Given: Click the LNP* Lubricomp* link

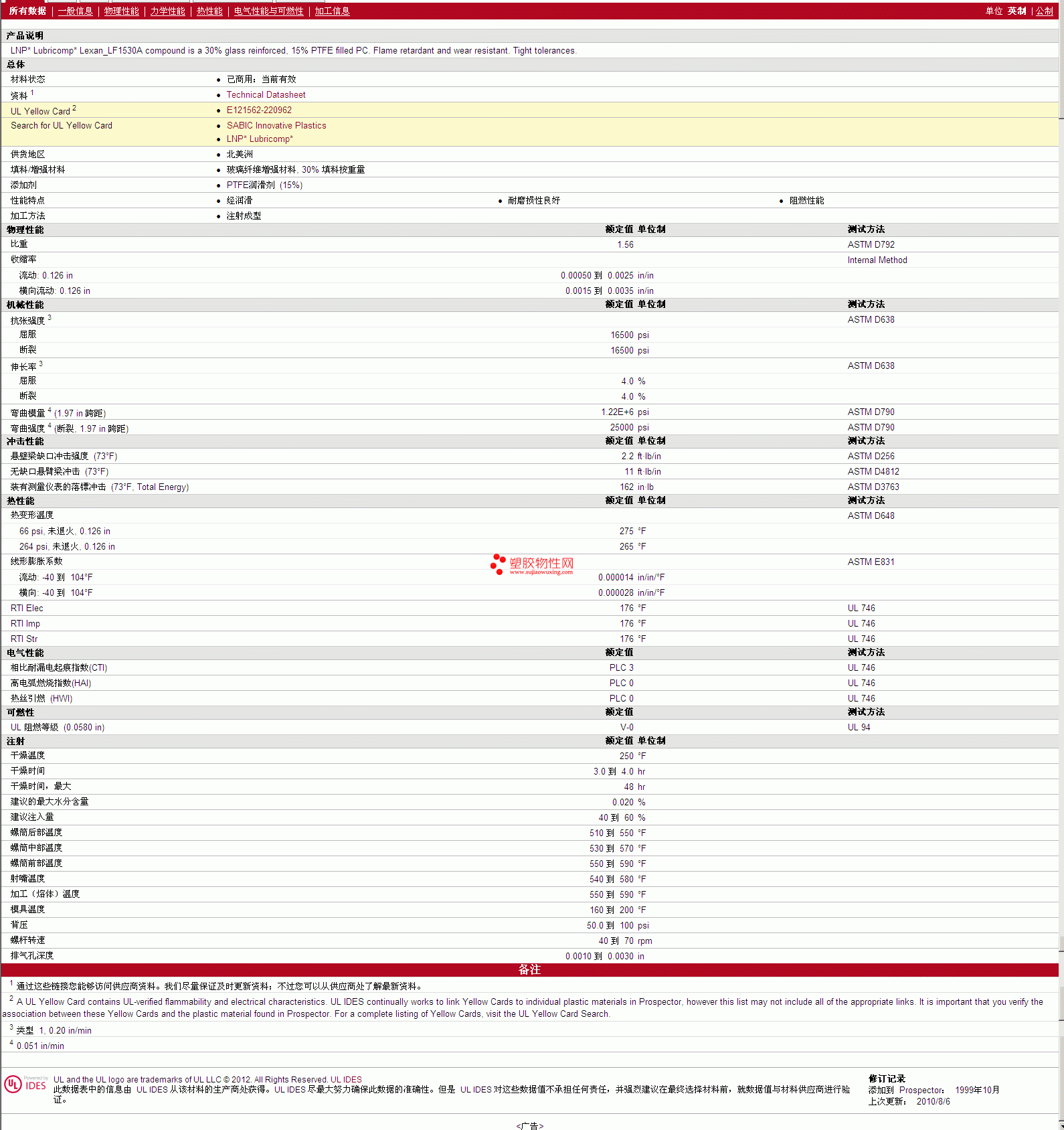Looking at the screenshot, I should click(260, 139).
